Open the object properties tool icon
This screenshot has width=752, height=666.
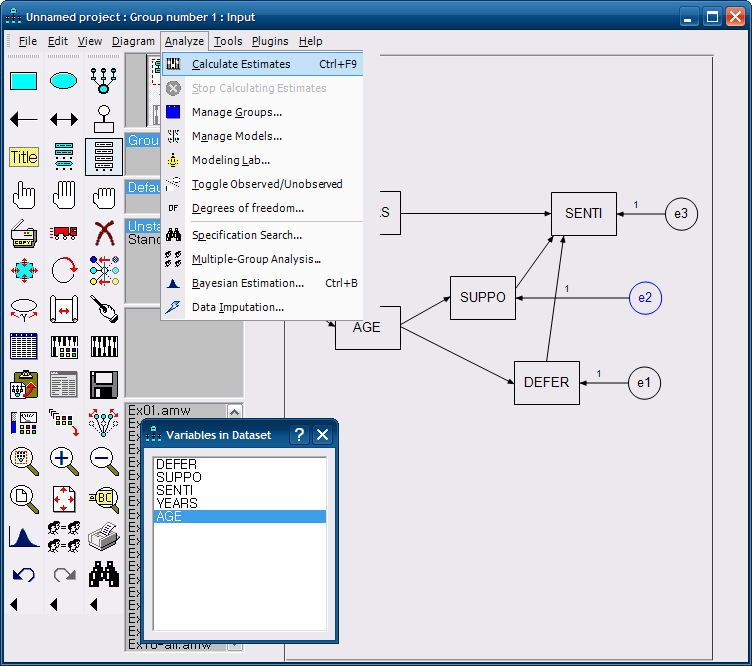pos(24,423)
